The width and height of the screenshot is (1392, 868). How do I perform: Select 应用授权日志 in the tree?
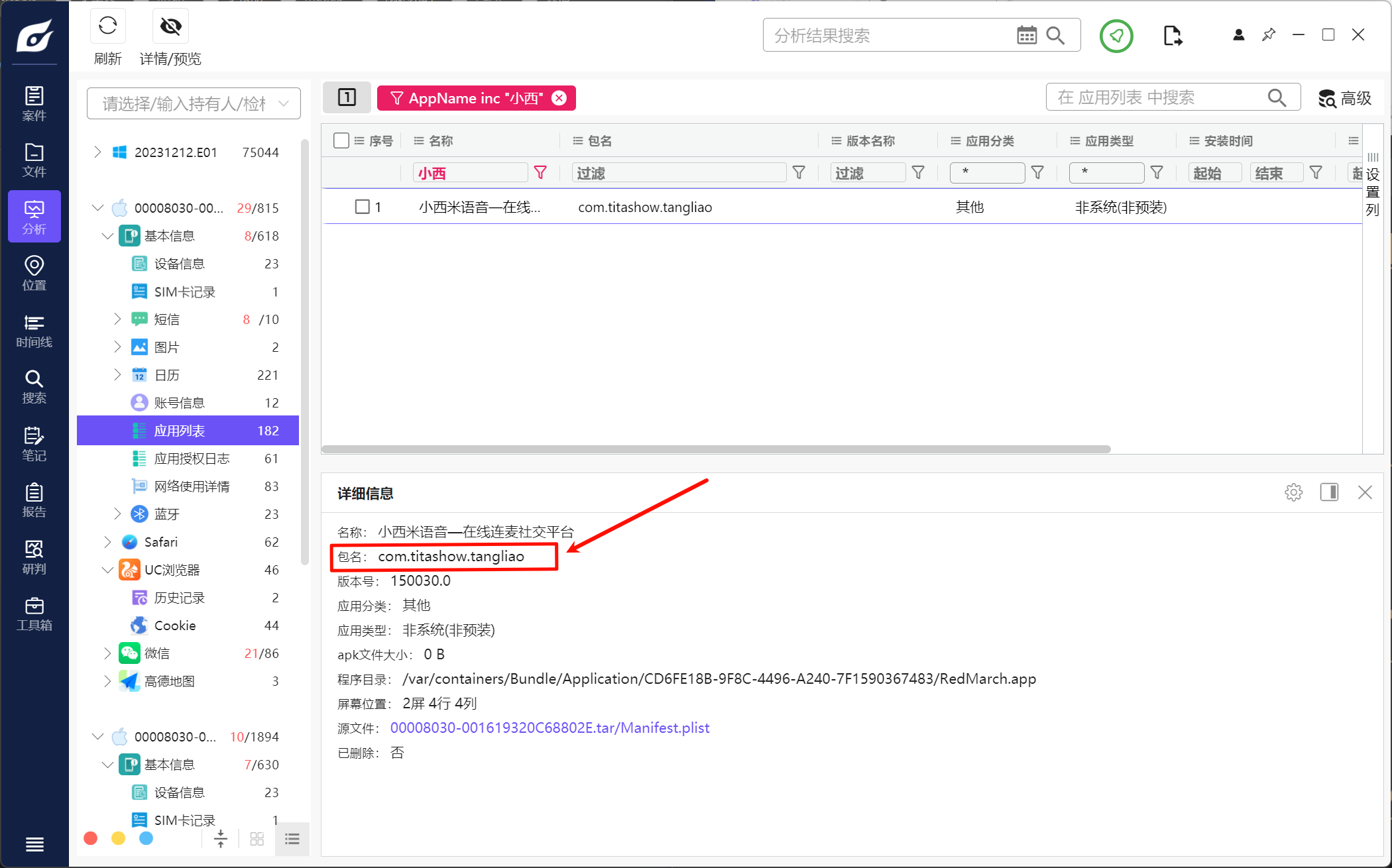point(192,459)
